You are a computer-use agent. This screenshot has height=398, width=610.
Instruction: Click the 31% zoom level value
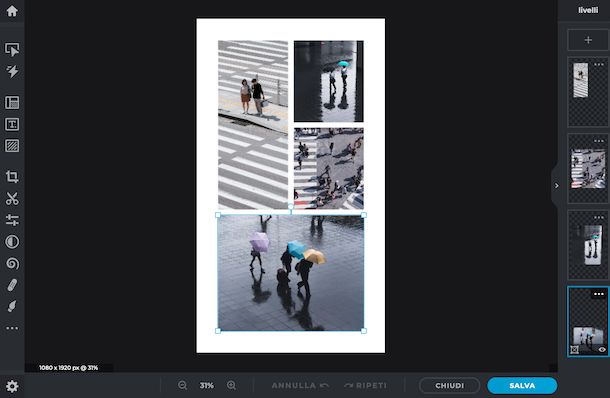click(x=207, y=386)
